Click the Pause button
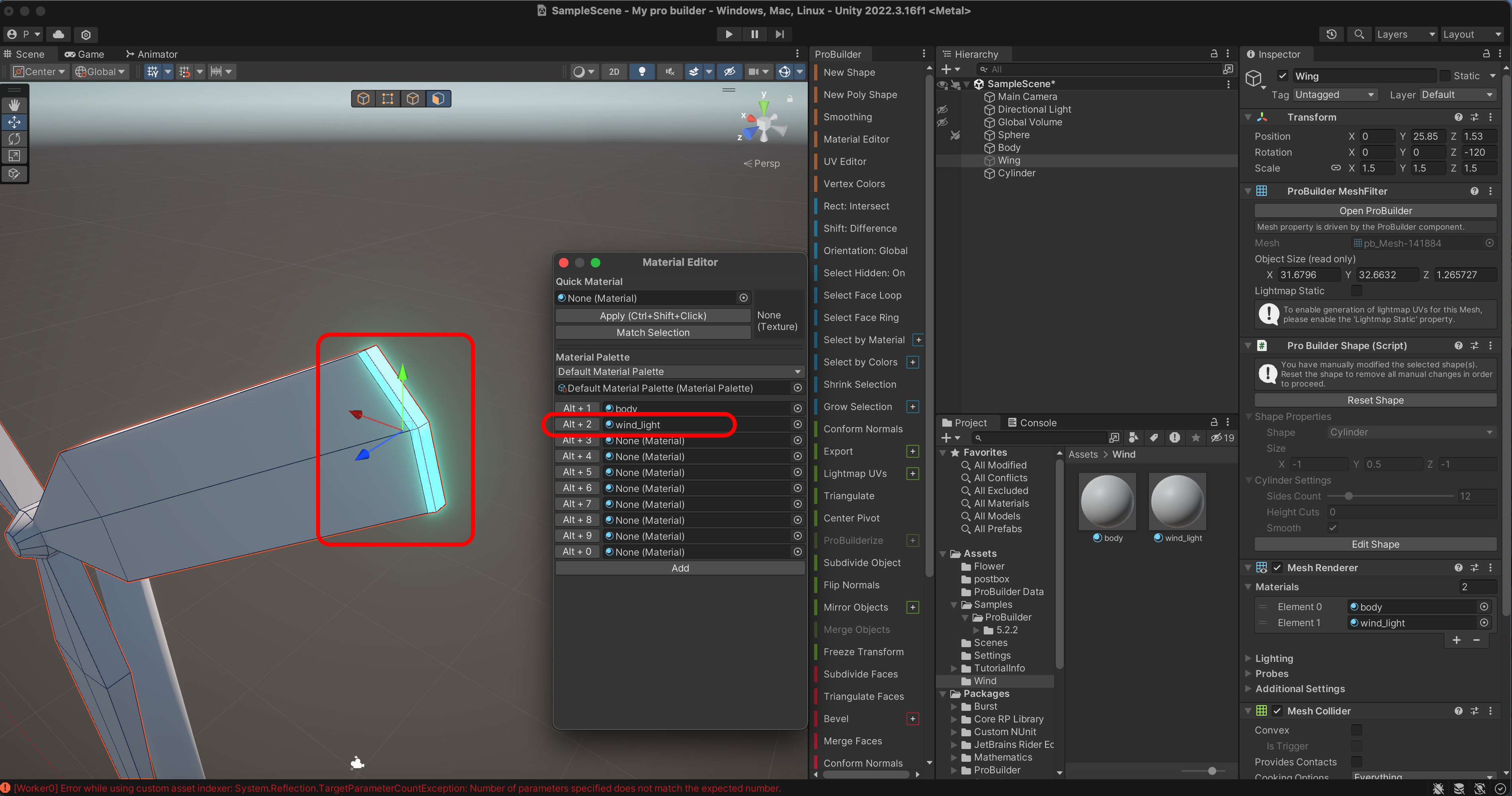 (754, 34)
